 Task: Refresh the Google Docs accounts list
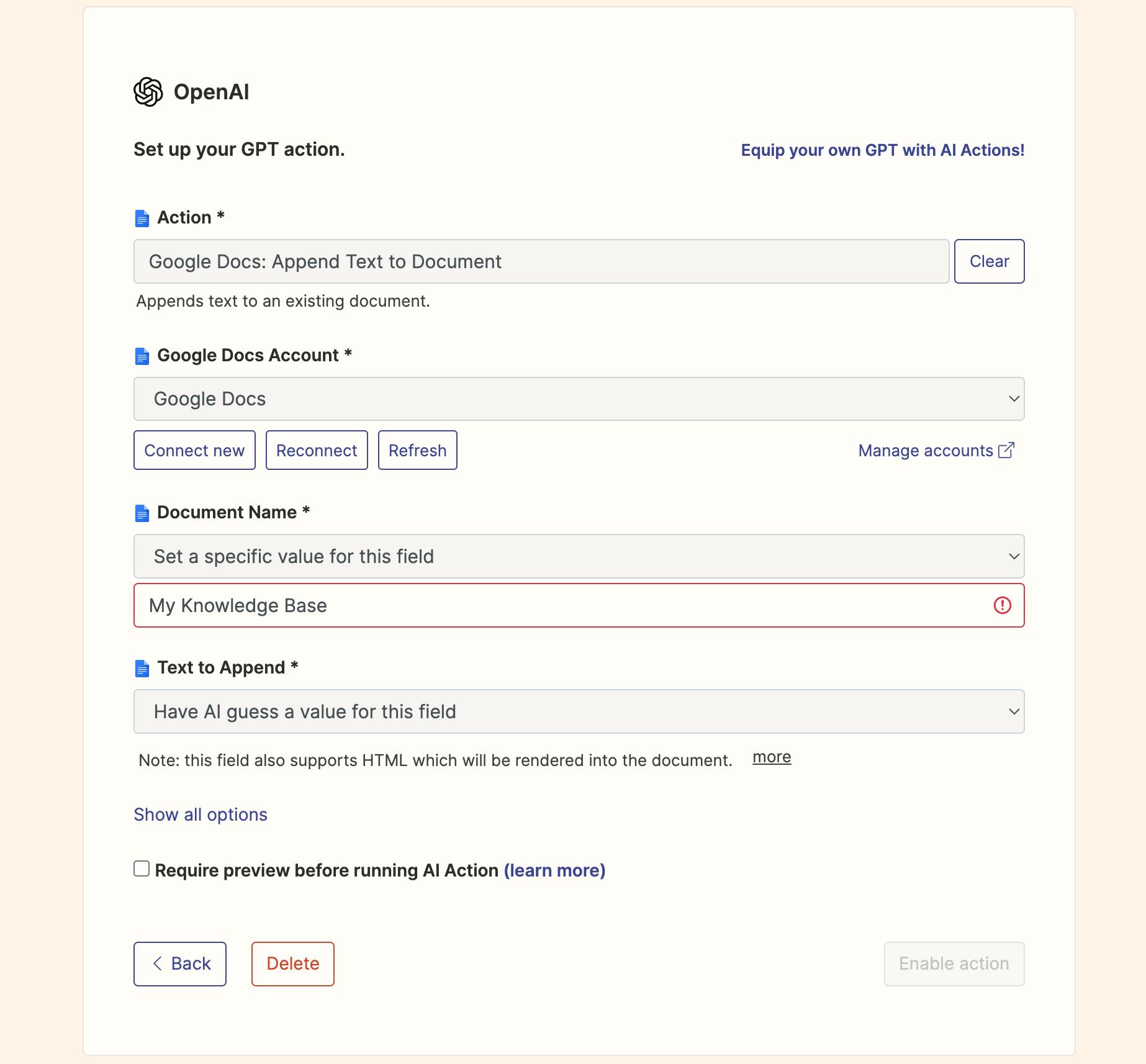[x=417, y=450]
